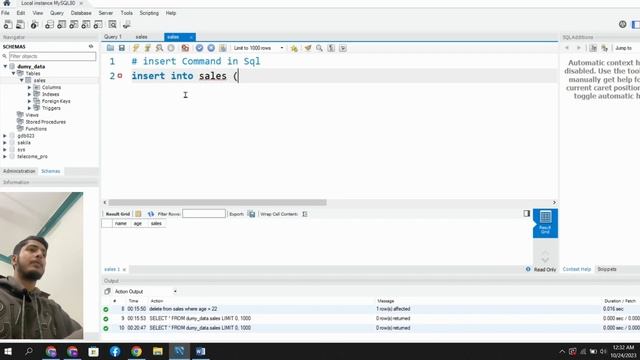Image resolution: width=640 pixels, height=360 pixels.
Task: Click the Result Grid side panel button
Action: [545, 223]
